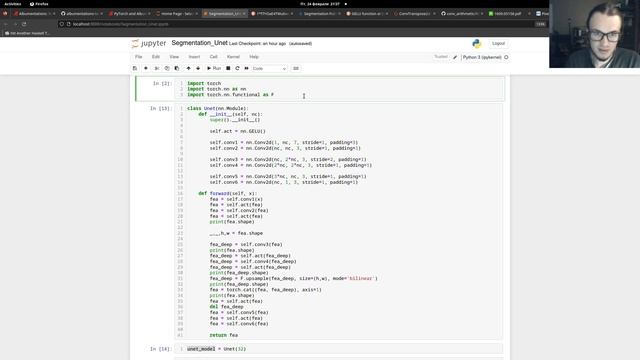Copy selected cells using the toolbar icon
The height and width of the screenshot is (360, 640).
point(167,68)
